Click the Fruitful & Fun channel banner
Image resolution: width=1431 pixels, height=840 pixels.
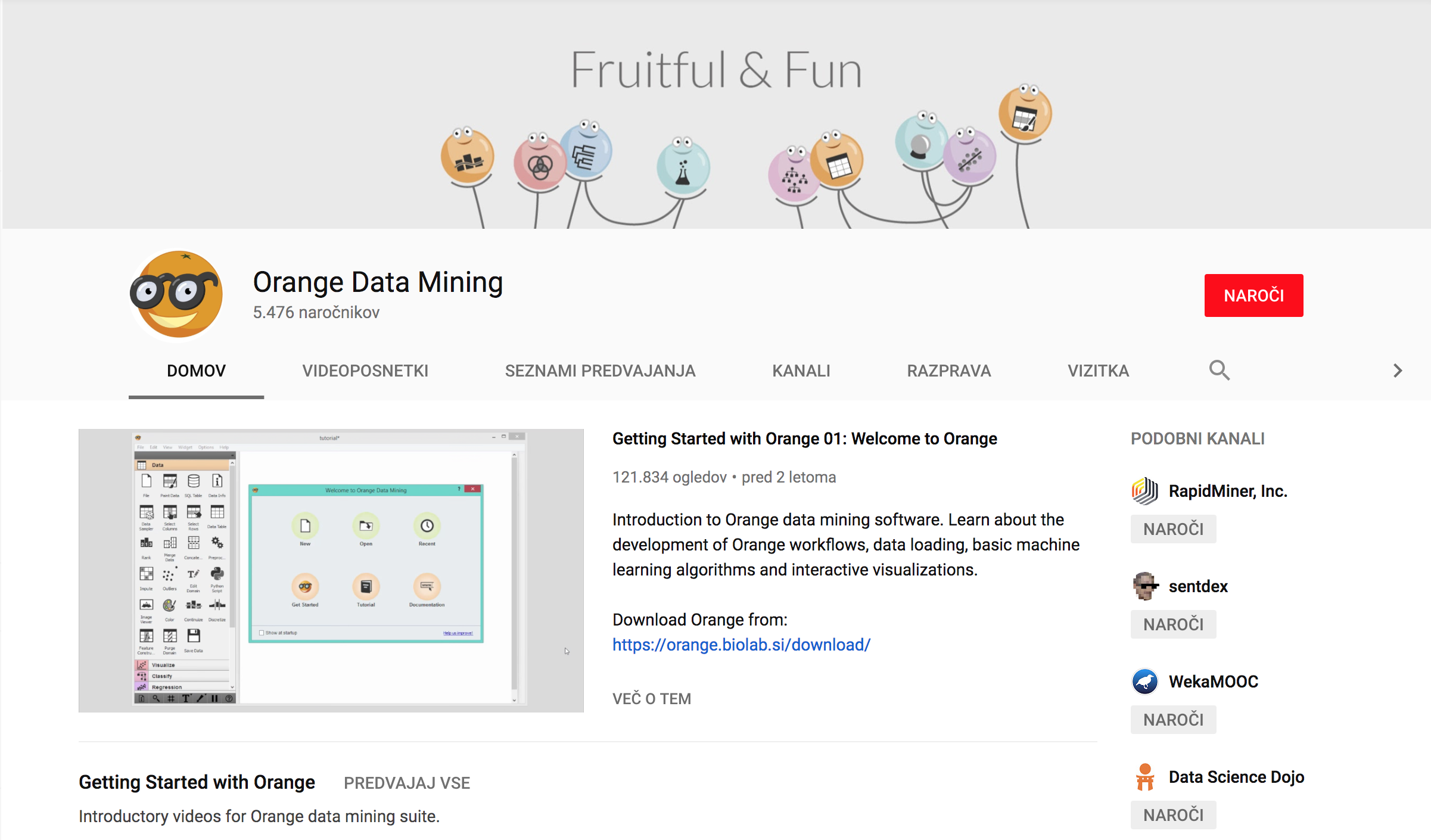click(x=716, y=114)
